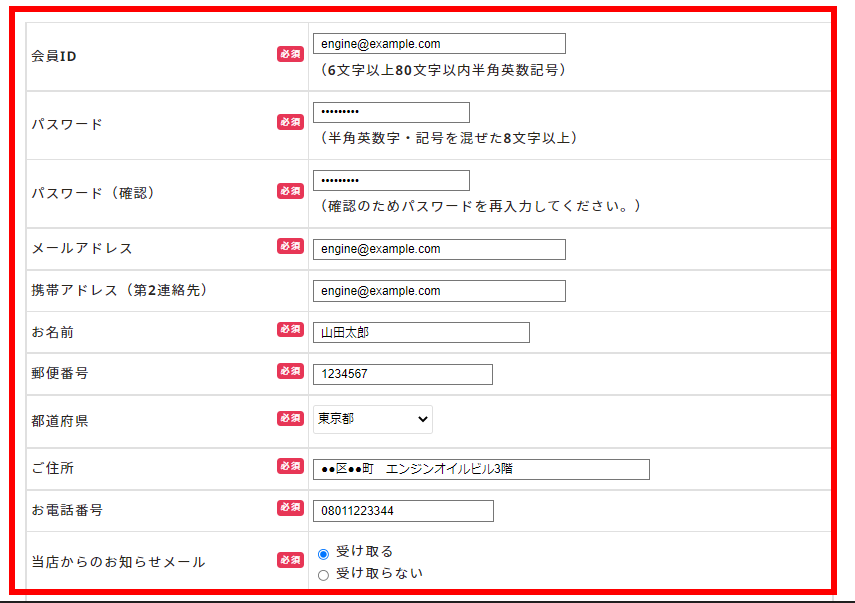The width and height of the screenshot is (855, 603).
Task: Select the 郵便番号 field showing 1234567
Action: click(x=402, y=374)
